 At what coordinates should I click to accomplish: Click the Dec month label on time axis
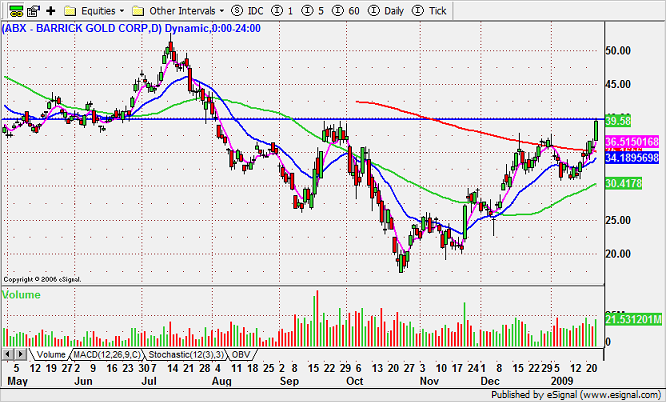(x=490, y=381)
